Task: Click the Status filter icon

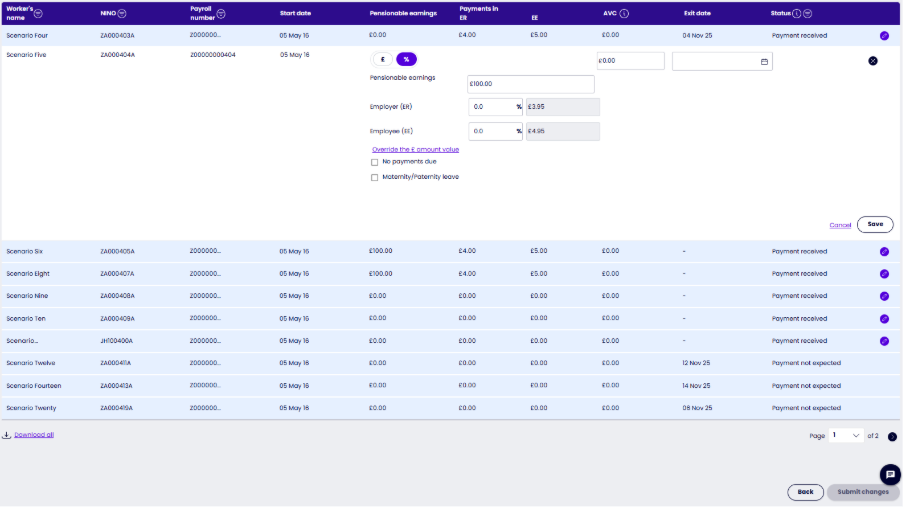Action: 807,14
